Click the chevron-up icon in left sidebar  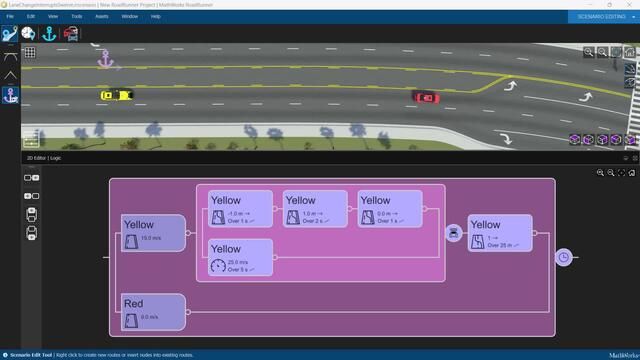10,75
